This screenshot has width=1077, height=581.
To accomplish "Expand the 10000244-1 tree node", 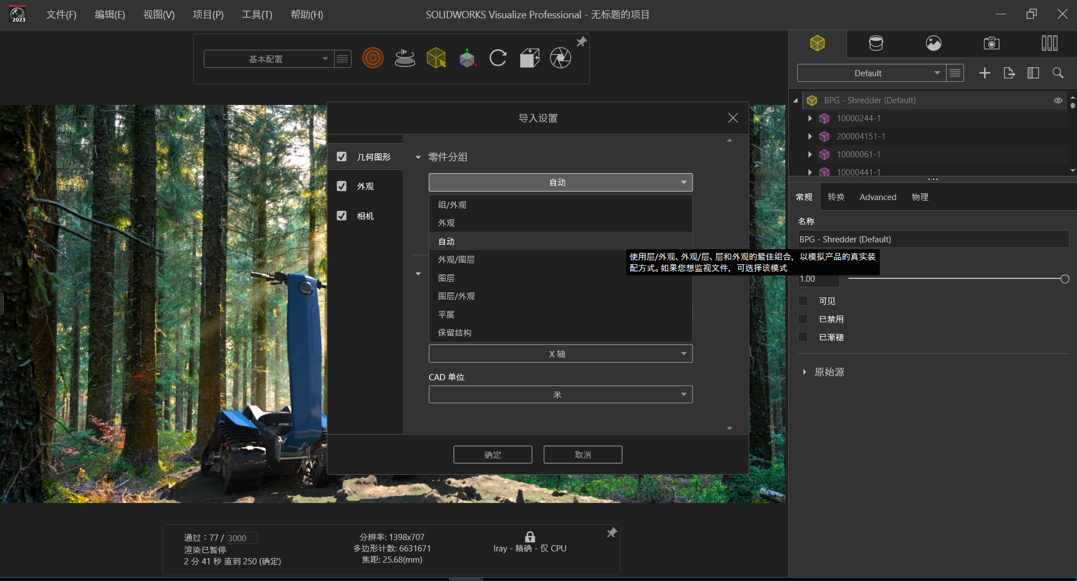I will (810, 118).
